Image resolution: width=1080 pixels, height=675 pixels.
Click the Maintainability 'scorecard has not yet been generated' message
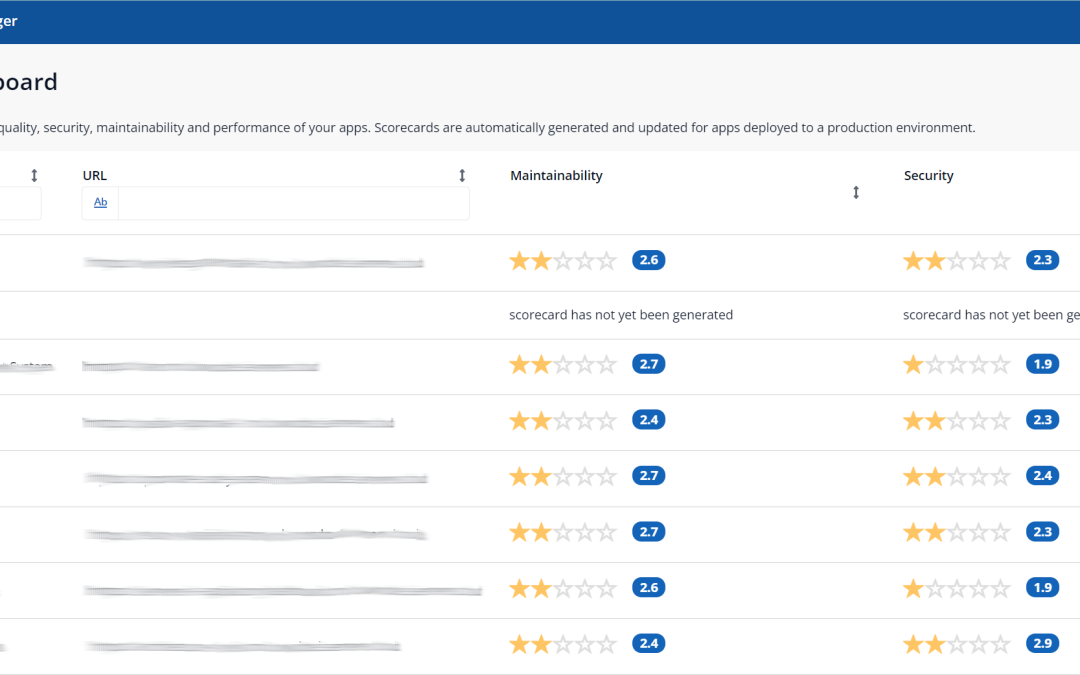pos(621,315)
